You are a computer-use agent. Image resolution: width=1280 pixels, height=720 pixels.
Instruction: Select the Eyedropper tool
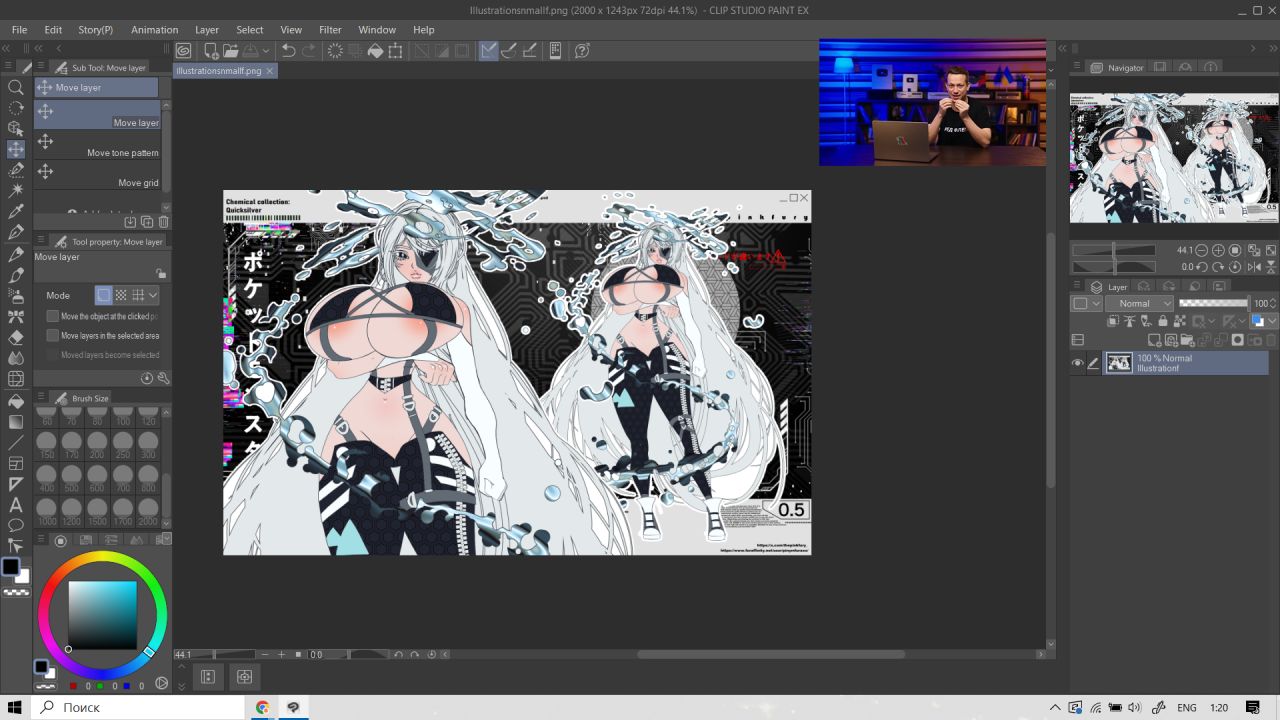(x=16, y=211)
